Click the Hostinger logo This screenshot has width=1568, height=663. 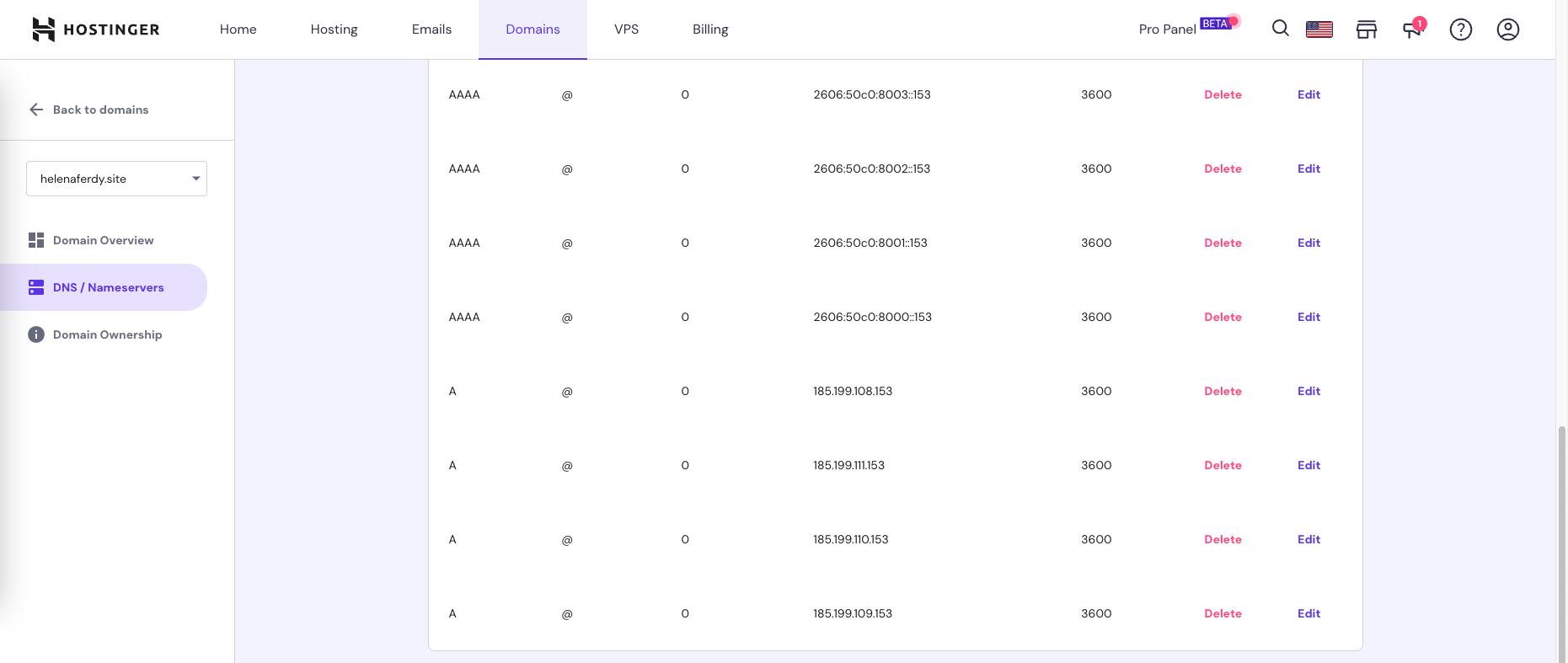[95, 29]
